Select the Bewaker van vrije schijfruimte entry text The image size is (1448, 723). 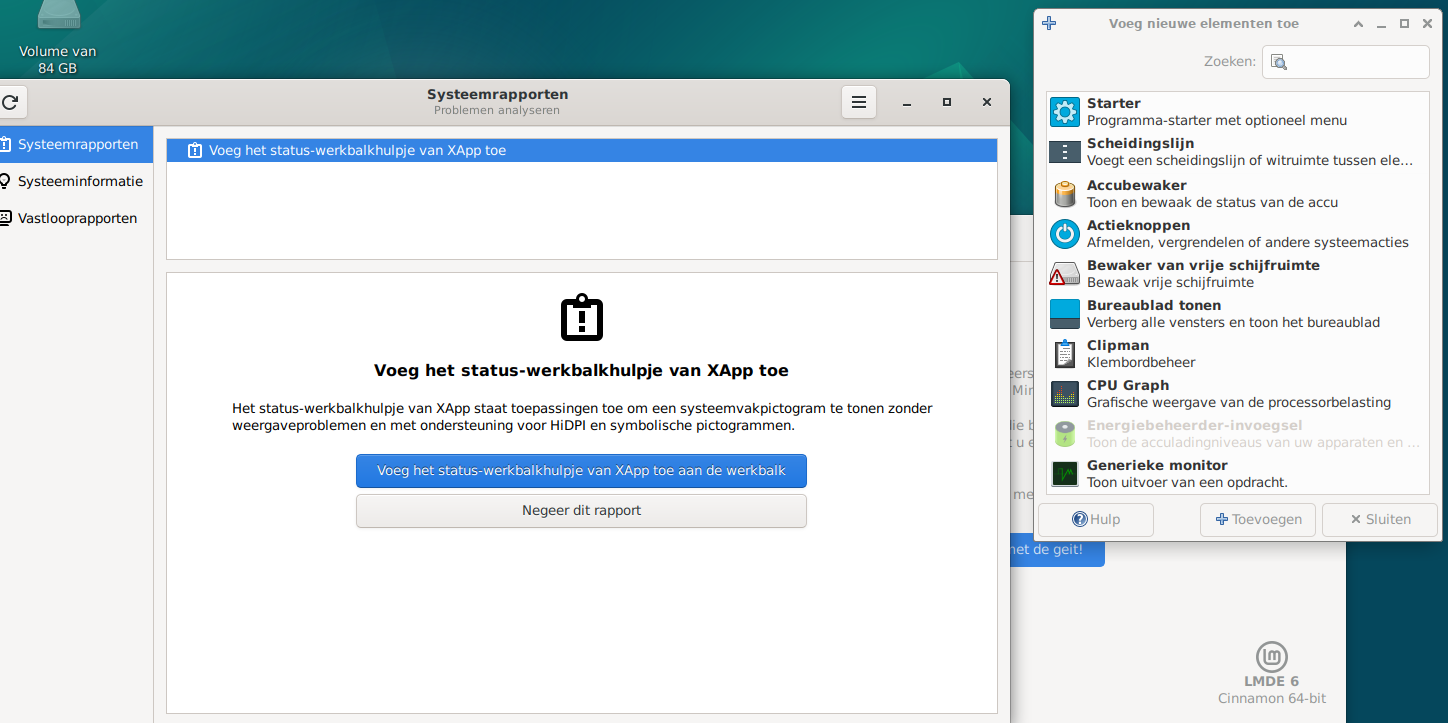click(1203, 273)
